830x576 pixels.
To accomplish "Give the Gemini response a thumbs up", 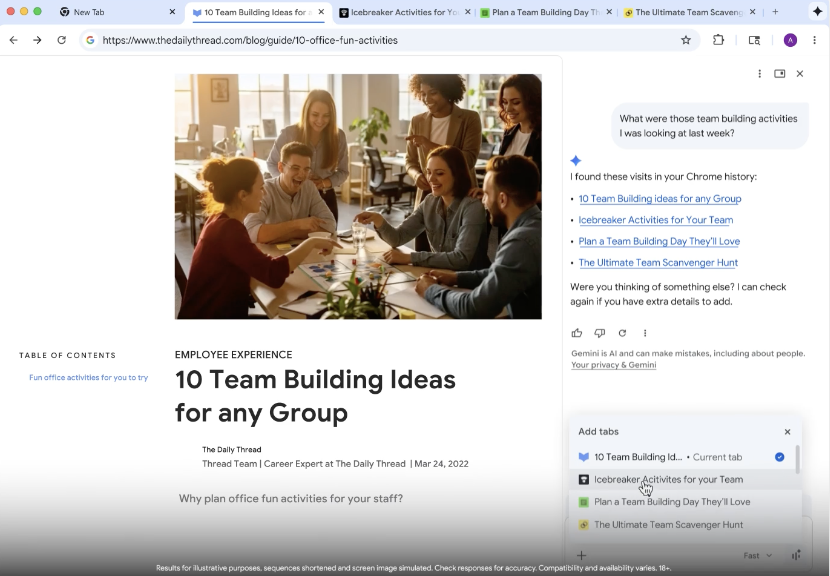I will click(577, 333).
